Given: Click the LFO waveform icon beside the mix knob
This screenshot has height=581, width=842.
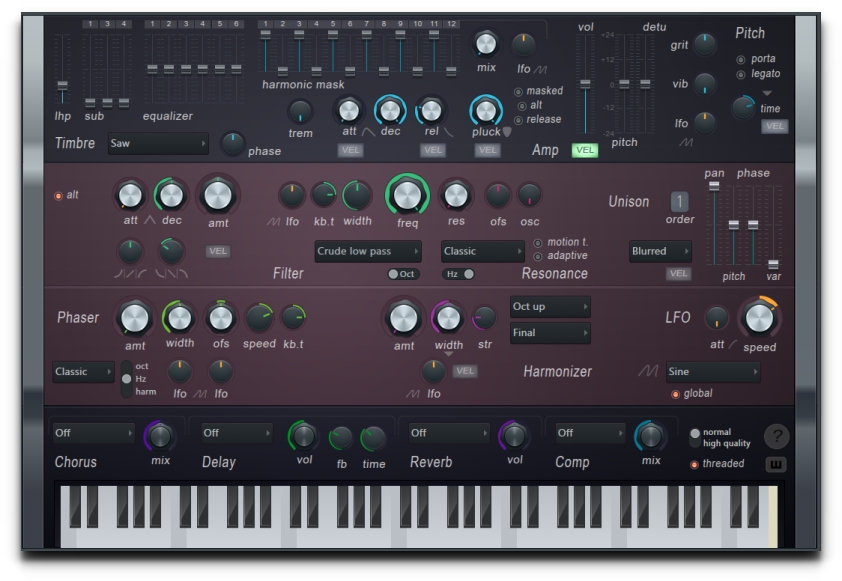Looking at the screenshot, I should tap(542, 69).
